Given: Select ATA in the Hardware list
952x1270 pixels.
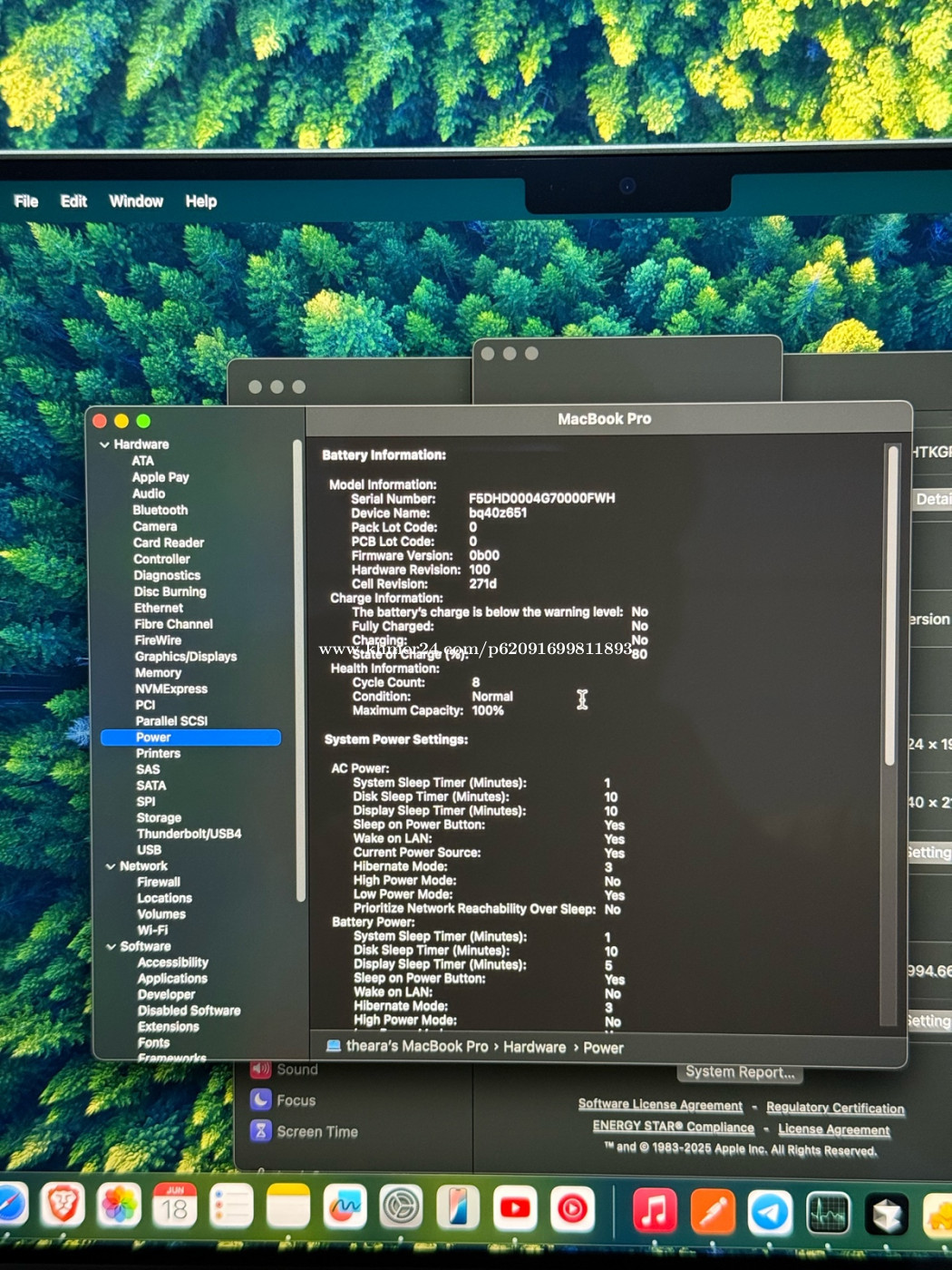Looking at the screenshot, I should [x=142, y=461].
